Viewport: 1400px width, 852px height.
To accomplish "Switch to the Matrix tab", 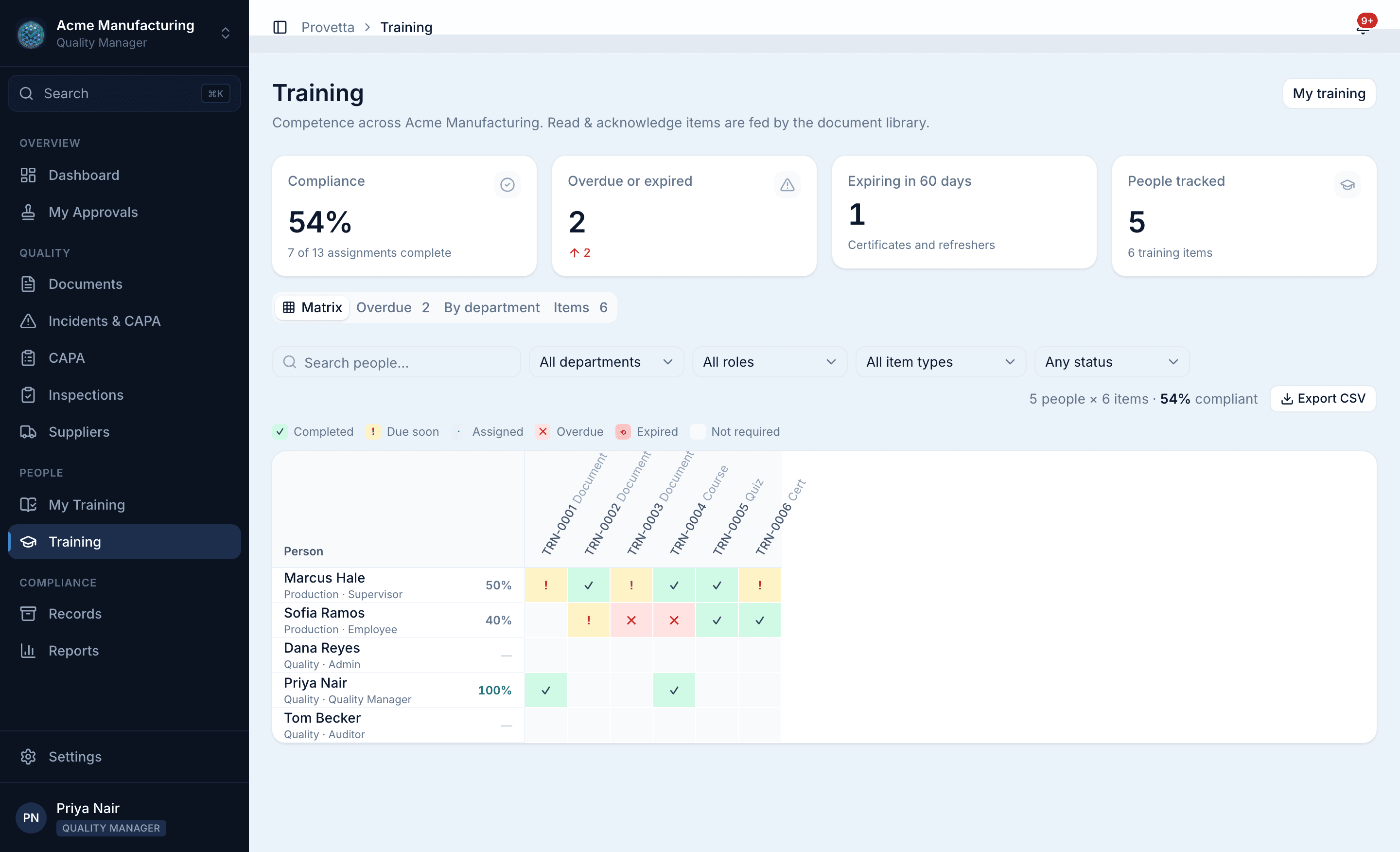I will pyautogui.click(x=312, y=307).
